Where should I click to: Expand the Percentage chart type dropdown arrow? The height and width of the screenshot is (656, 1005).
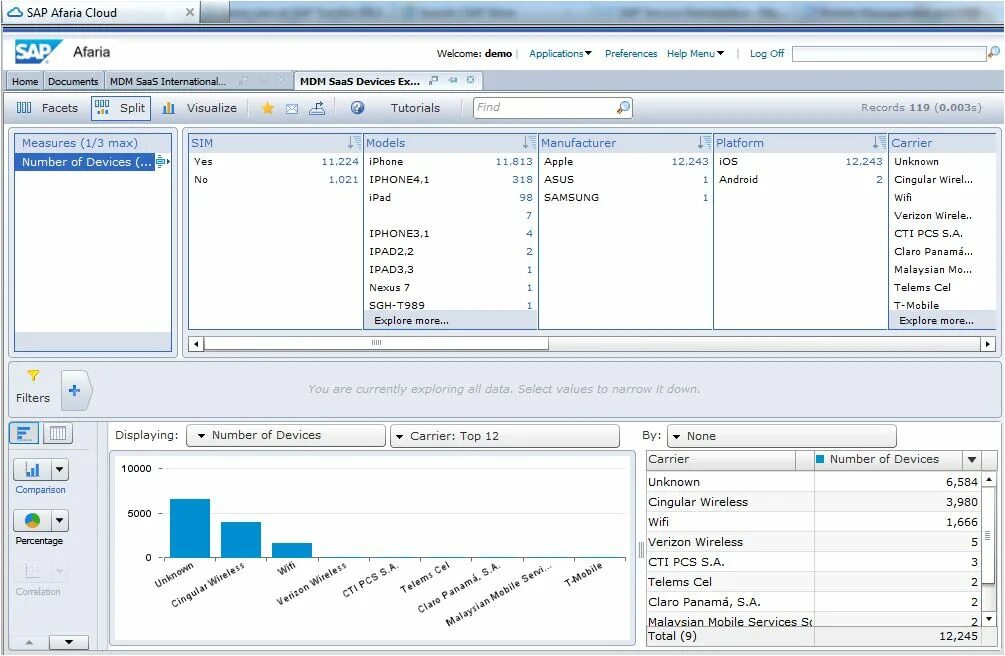pos(60,521)
